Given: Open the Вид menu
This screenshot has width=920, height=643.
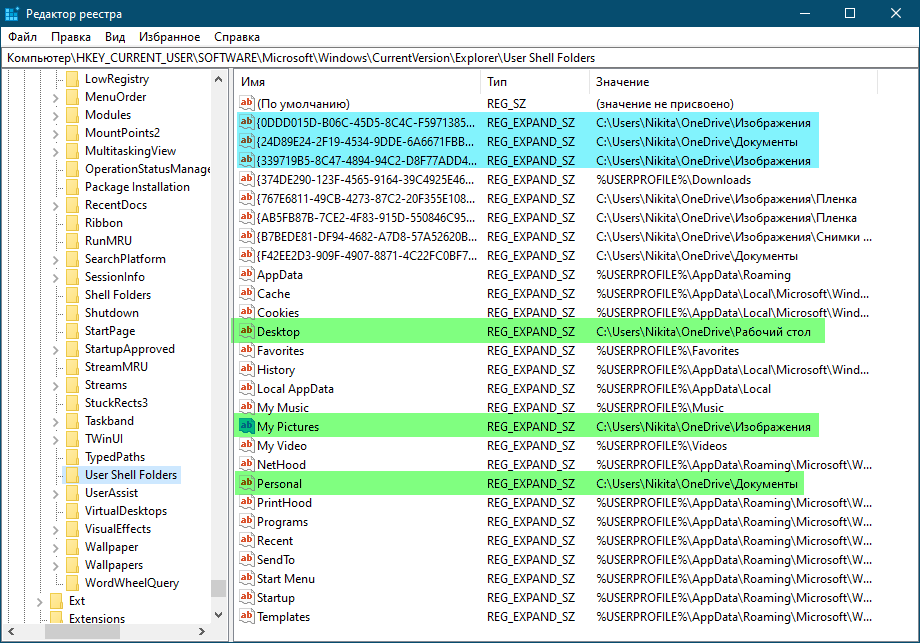Looking at the screenshot, I should pyautogui.click(x=115, y=37).
